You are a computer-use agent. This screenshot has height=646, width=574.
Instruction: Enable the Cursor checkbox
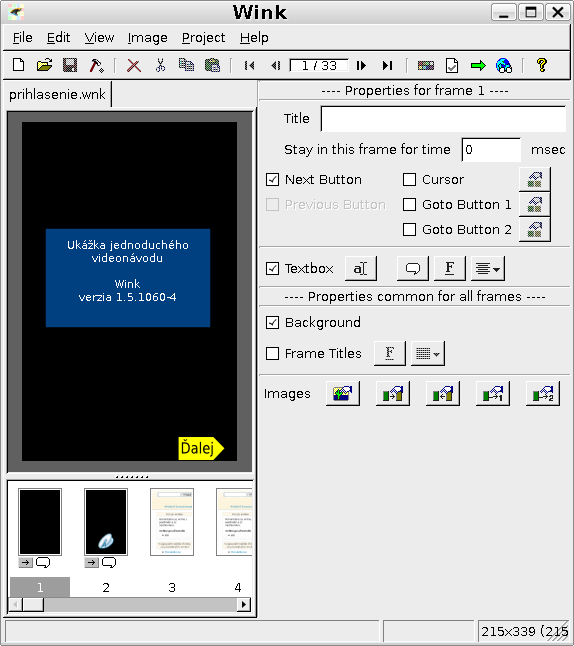tap(409, 180)
